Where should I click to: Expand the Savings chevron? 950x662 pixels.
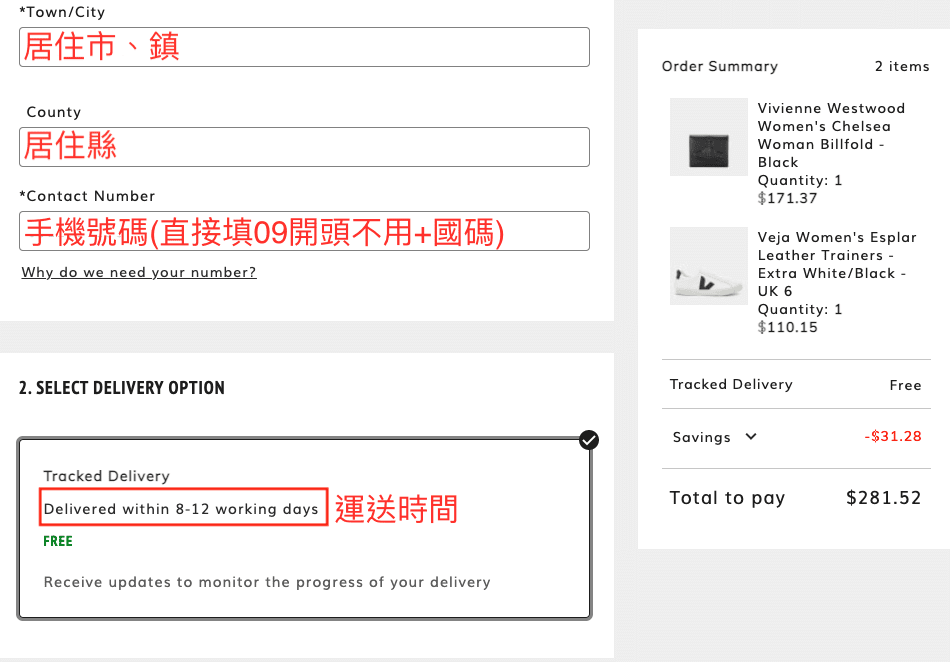[x=751, y=436]
